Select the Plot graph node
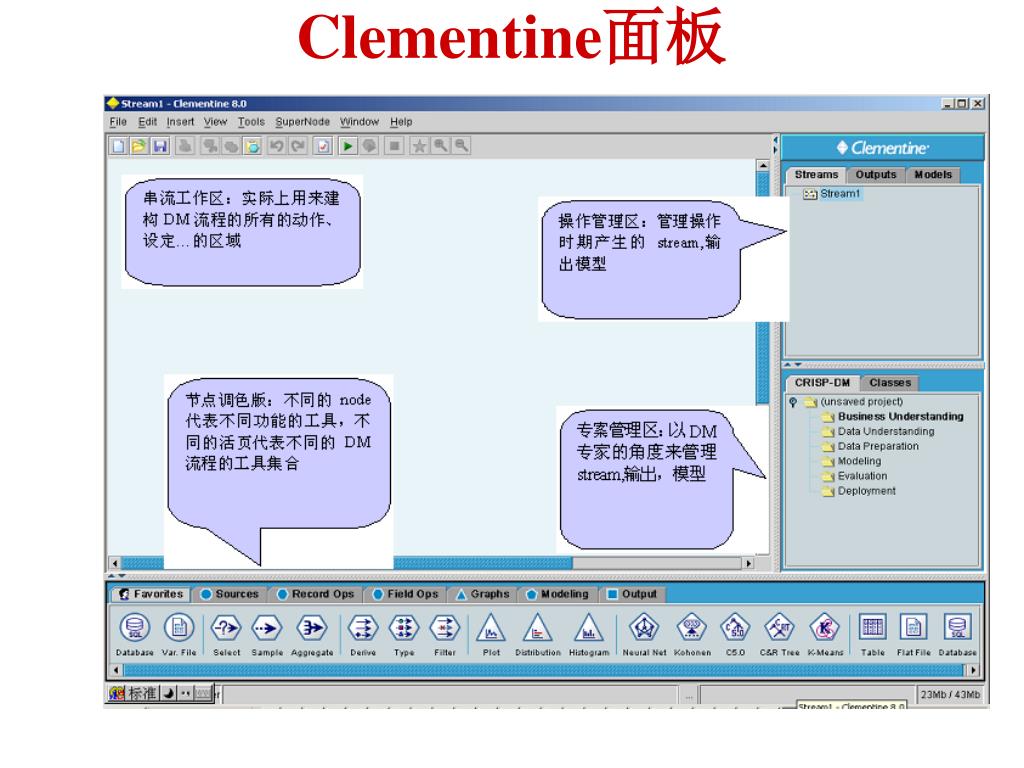This screenshot has width=1024, height=768. (491, 634)
